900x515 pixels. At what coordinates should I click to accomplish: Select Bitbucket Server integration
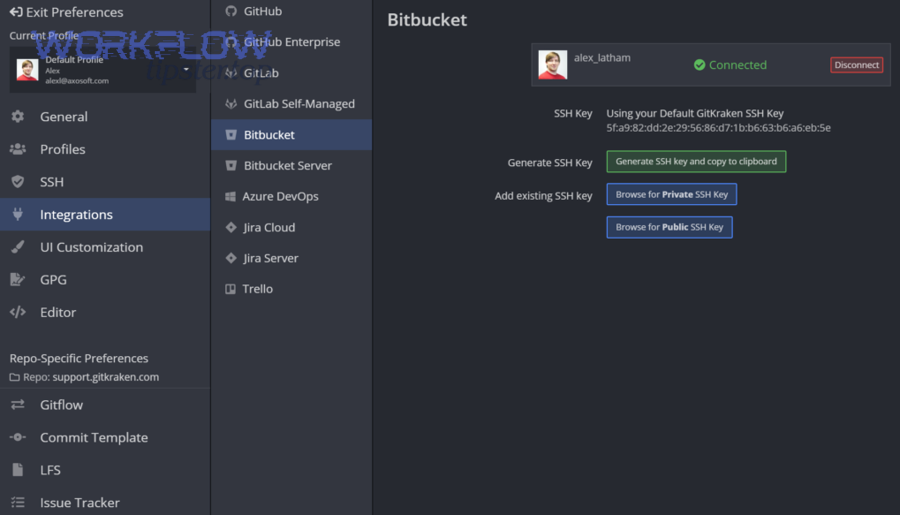click(287, 166)
